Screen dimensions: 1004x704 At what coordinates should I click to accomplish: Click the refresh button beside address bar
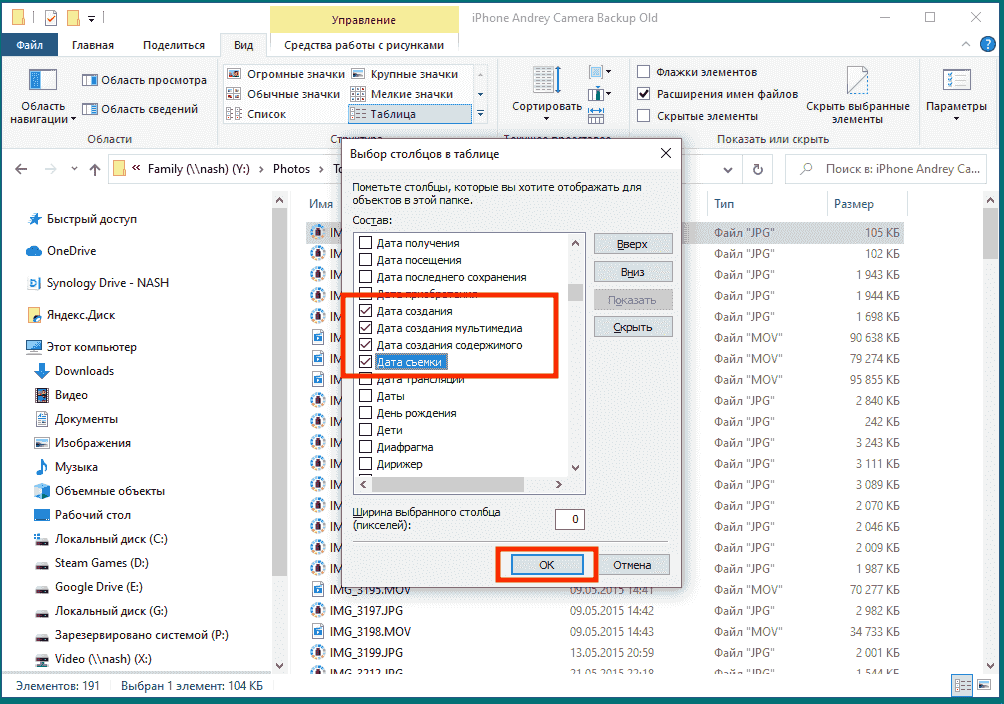click(757, 169)
